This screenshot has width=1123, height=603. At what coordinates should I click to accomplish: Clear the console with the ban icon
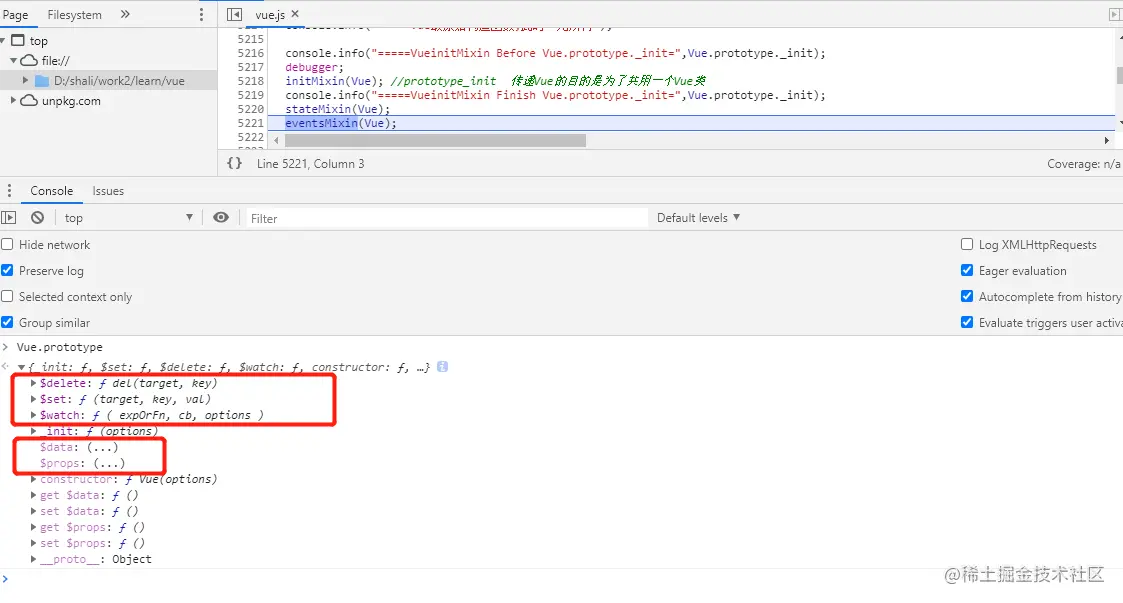coord(37,218)
